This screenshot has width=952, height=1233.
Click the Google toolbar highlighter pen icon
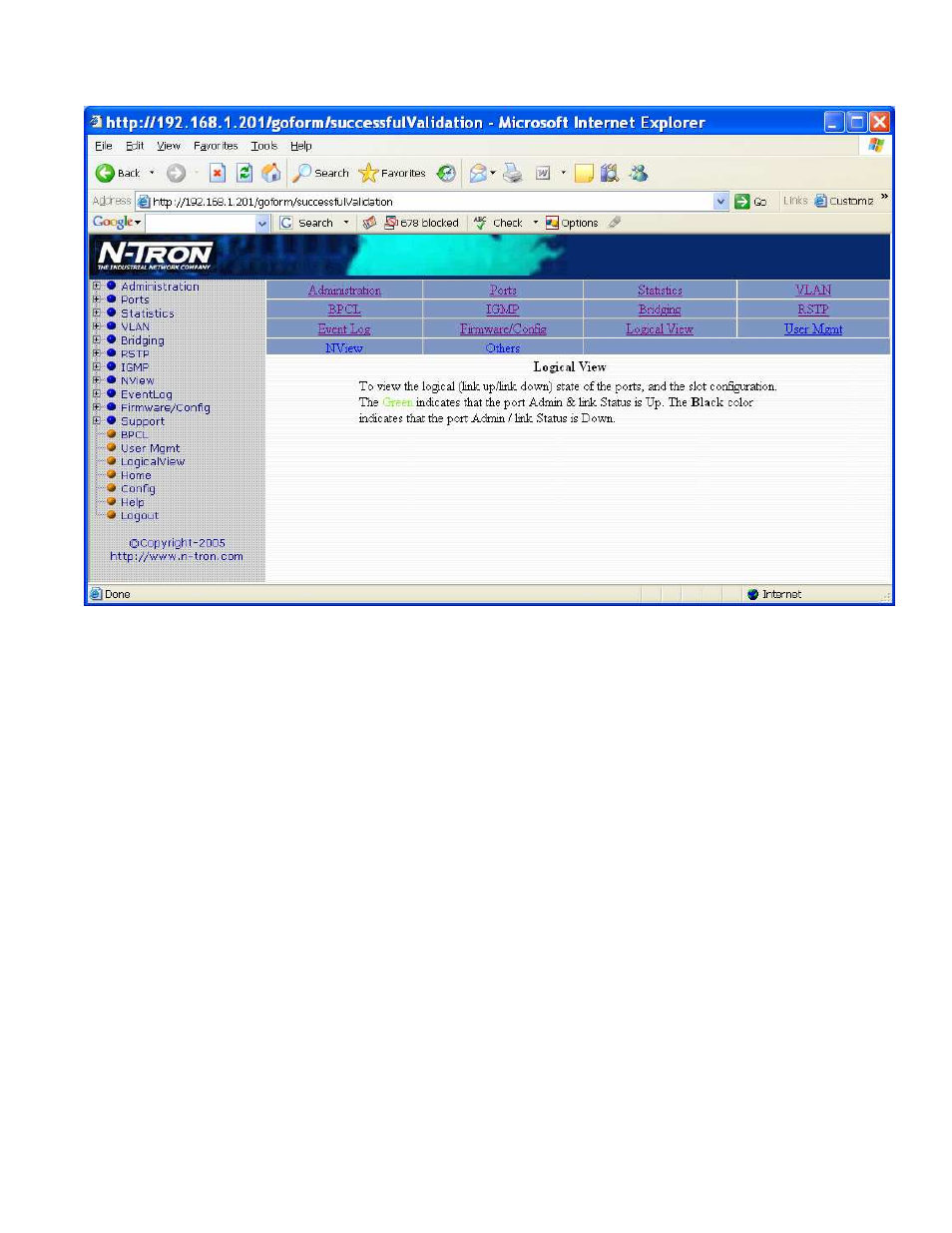click(615, 223)
